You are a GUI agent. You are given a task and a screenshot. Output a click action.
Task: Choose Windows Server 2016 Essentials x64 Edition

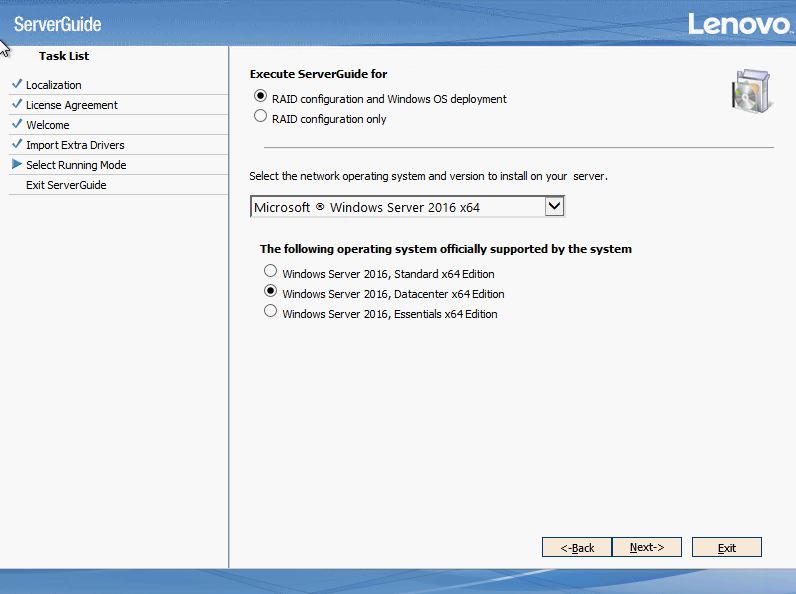[x=271, y=311]
